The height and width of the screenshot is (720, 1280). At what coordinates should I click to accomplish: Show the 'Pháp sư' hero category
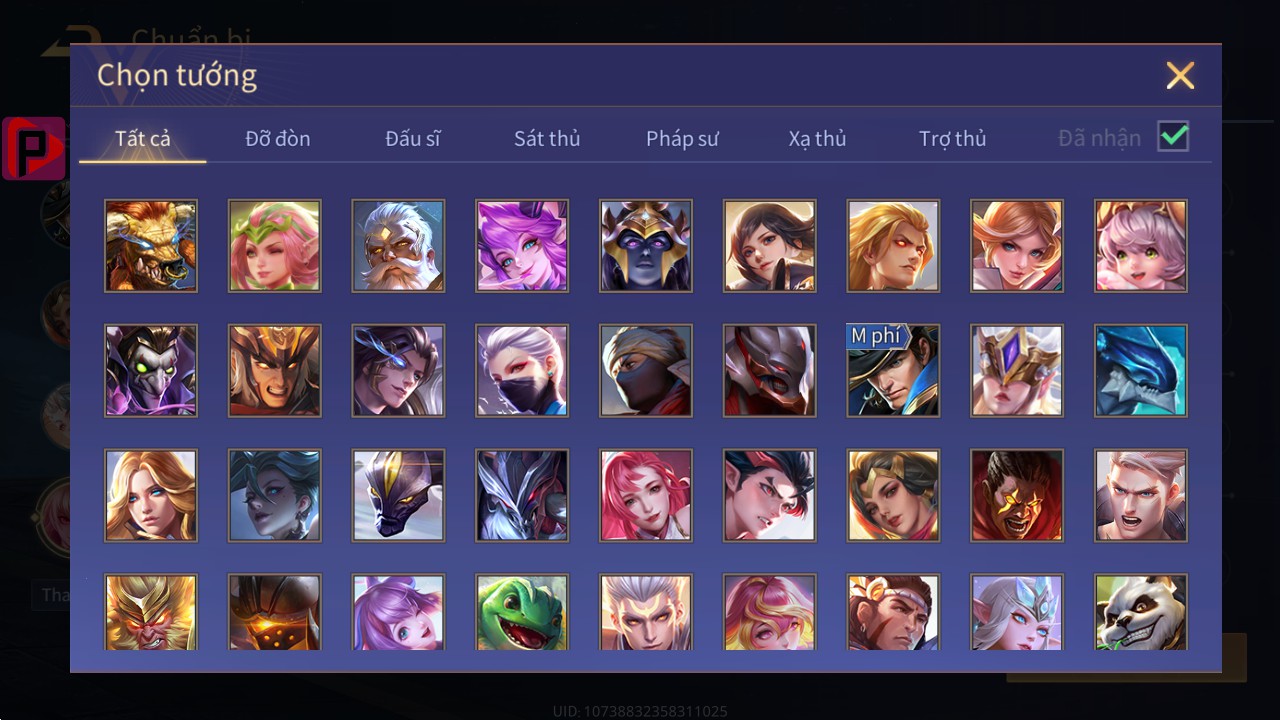point(682,139)
